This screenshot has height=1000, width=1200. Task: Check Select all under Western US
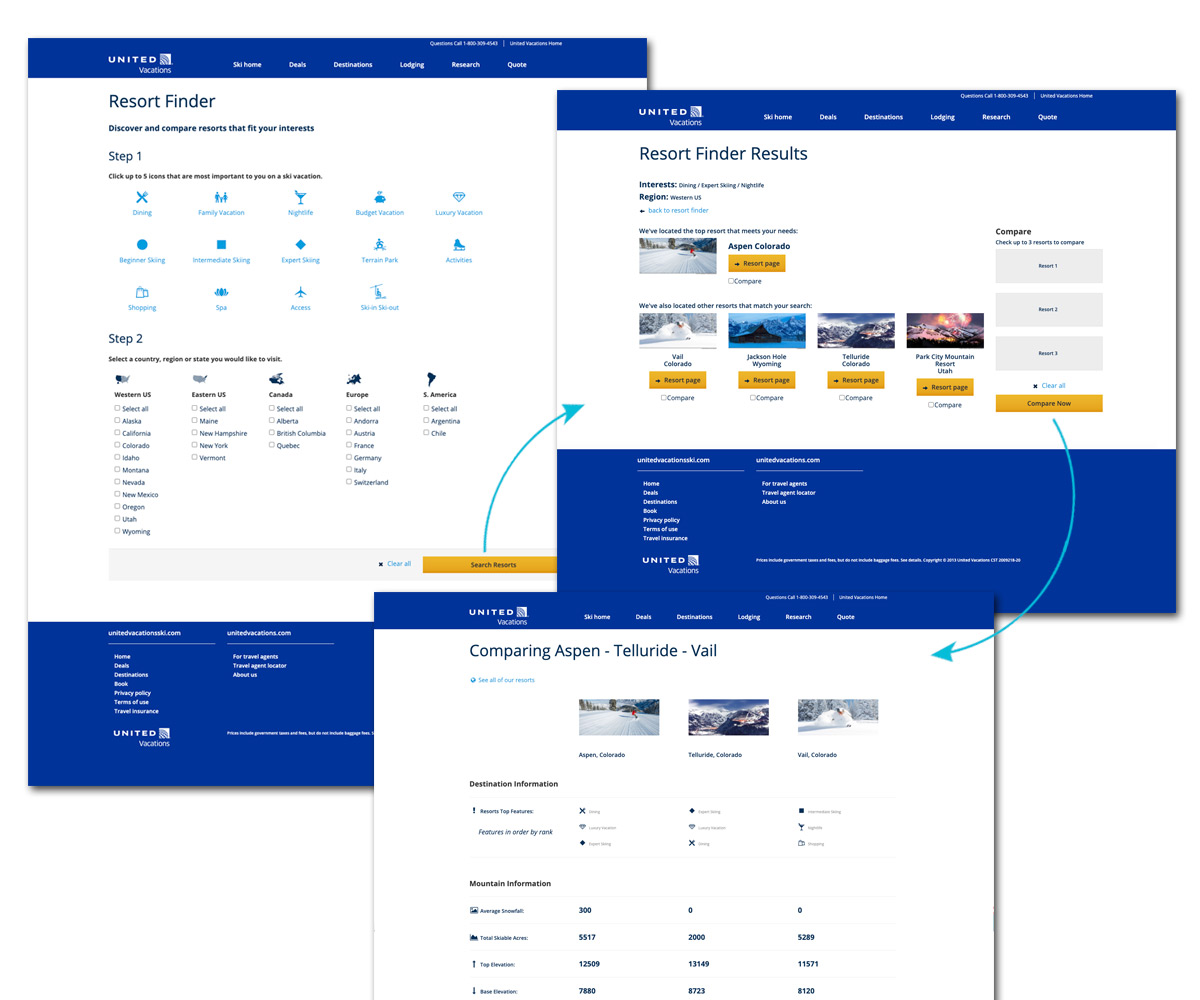coord(118,408)
